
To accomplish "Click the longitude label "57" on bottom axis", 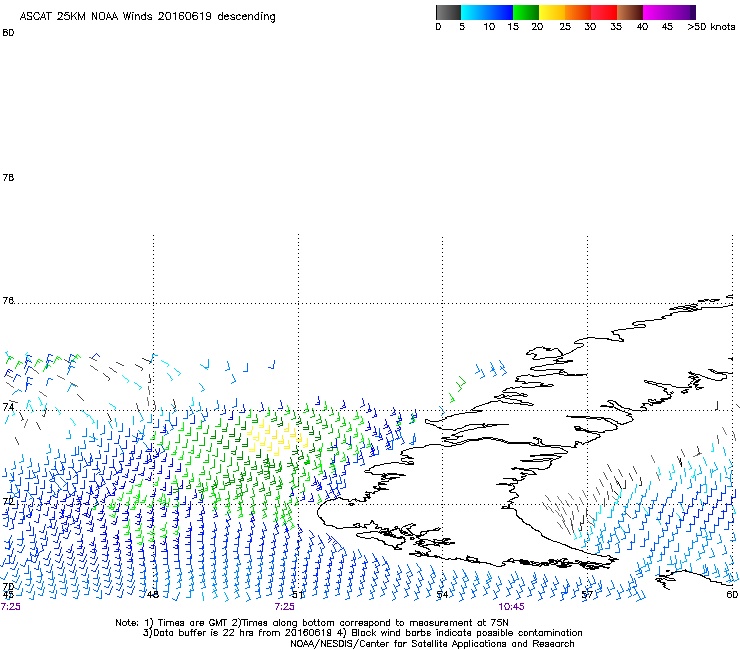I will click(x=587, y=594).
